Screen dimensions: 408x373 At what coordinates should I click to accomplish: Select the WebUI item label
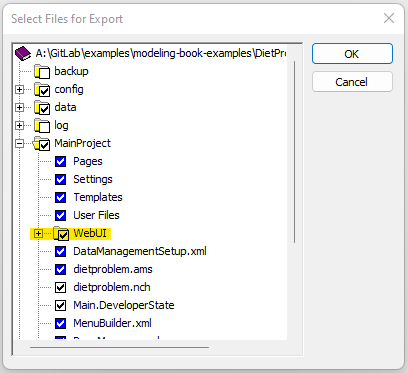[x=90, y=233]
